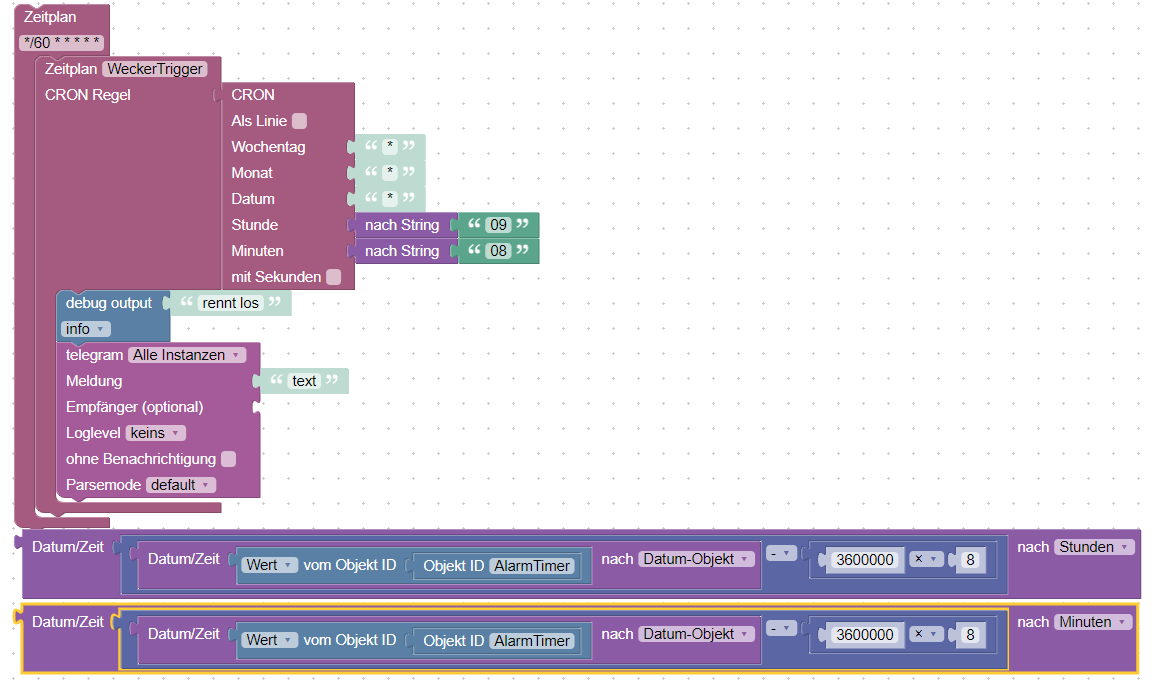Open the "nach Stunden" format dropdown
Image resolution: width=1158 pixels, height=688 pixels.
(1094, 547)
